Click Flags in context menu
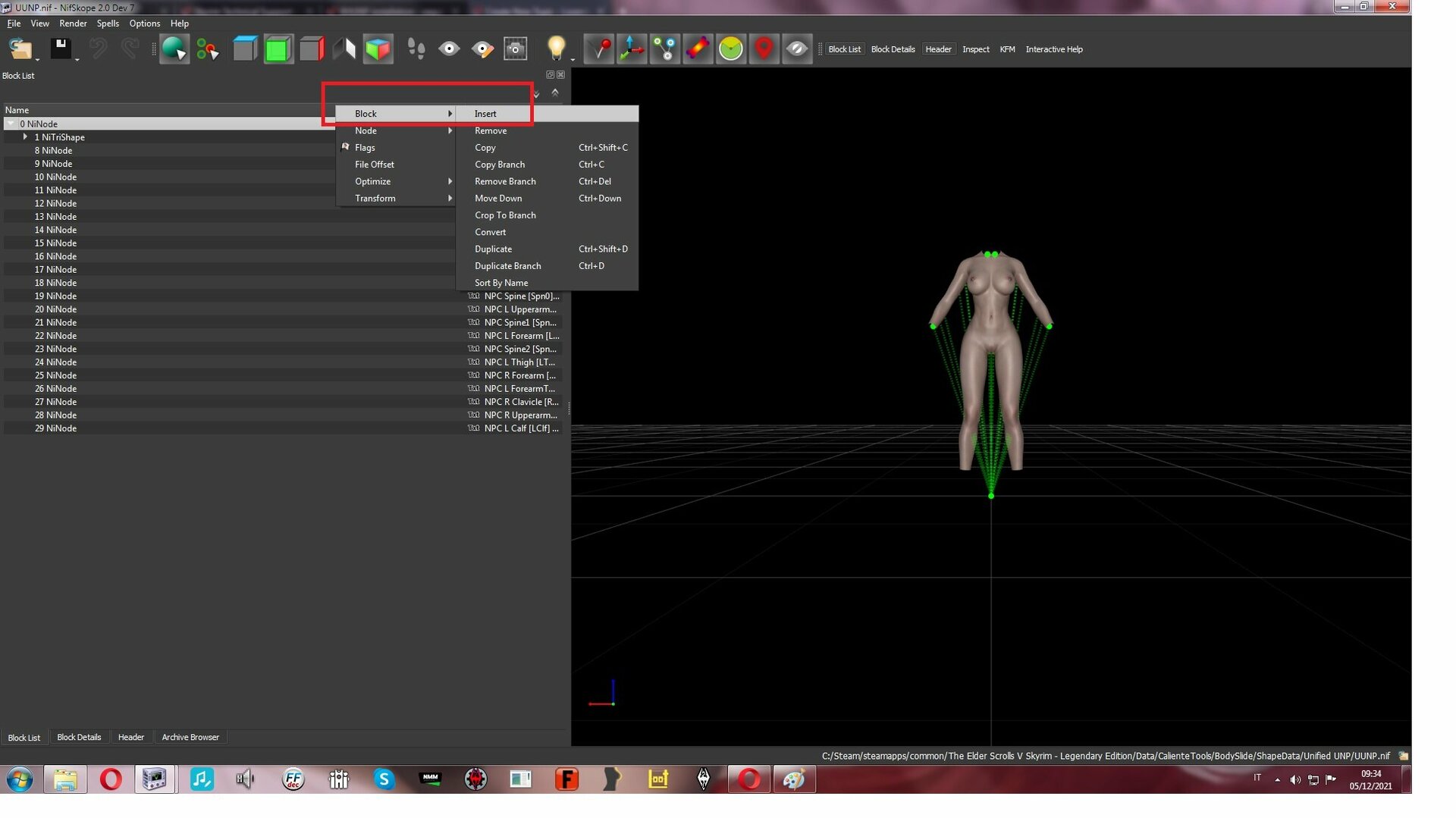Screen dimensions: 1456x818 (x=396, y=148)
